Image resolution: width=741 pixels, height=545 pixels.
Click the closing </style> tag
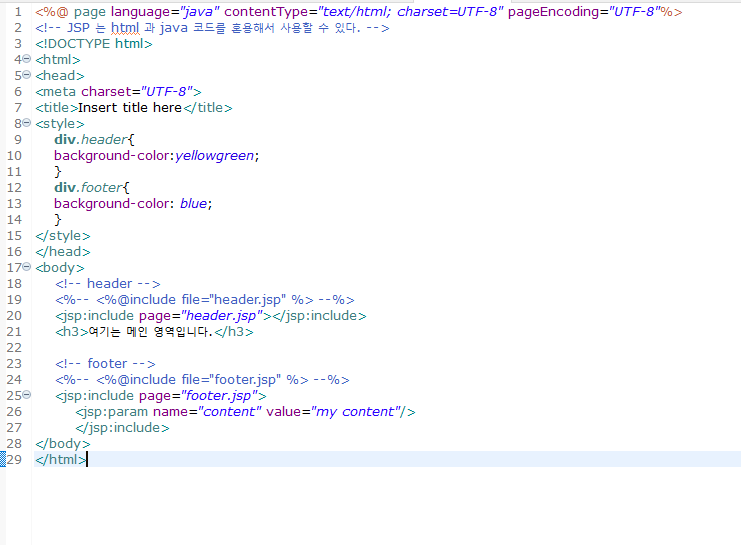[63, 236]
